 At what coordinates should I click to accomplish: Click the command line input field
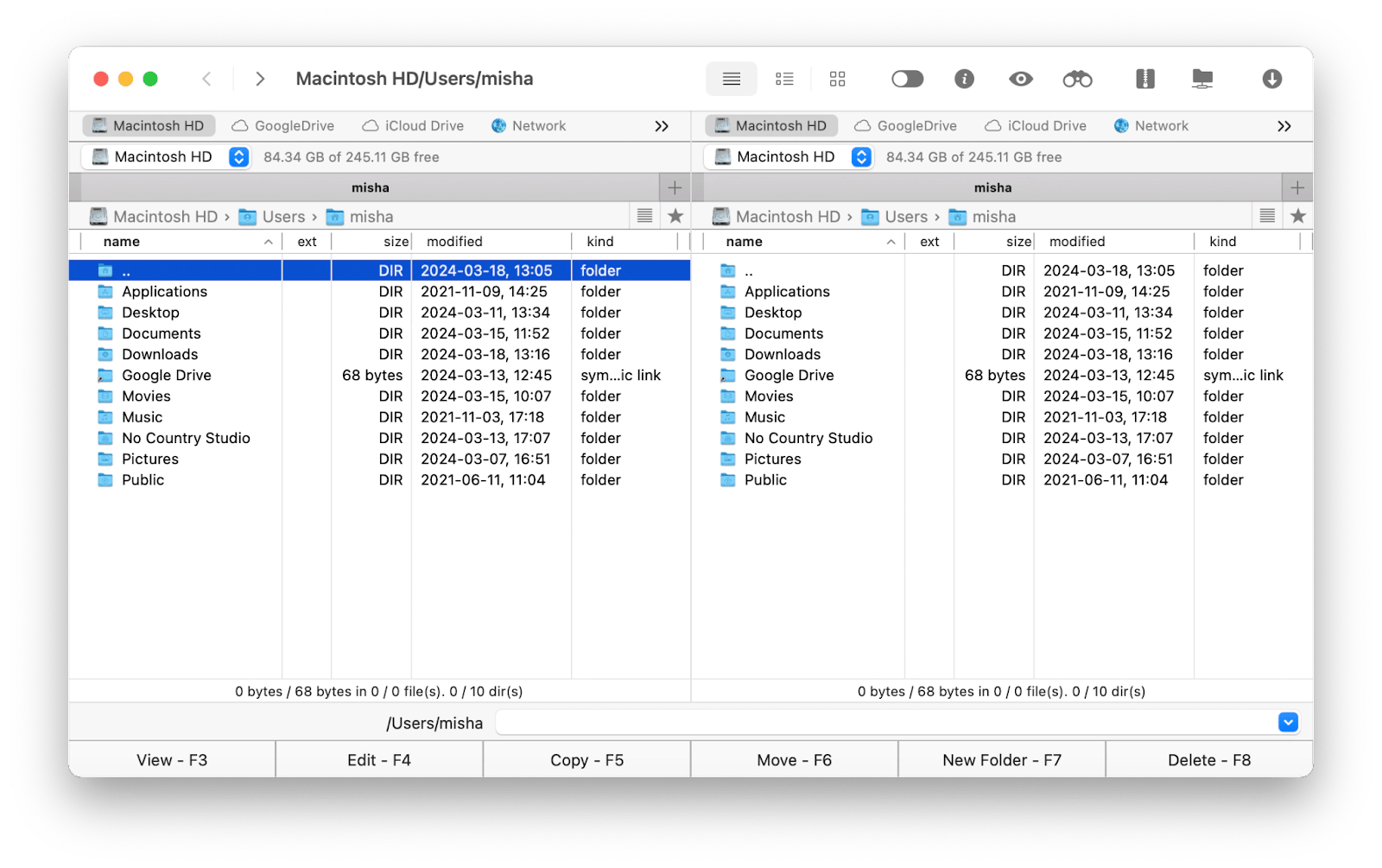[x=885, y=723]
